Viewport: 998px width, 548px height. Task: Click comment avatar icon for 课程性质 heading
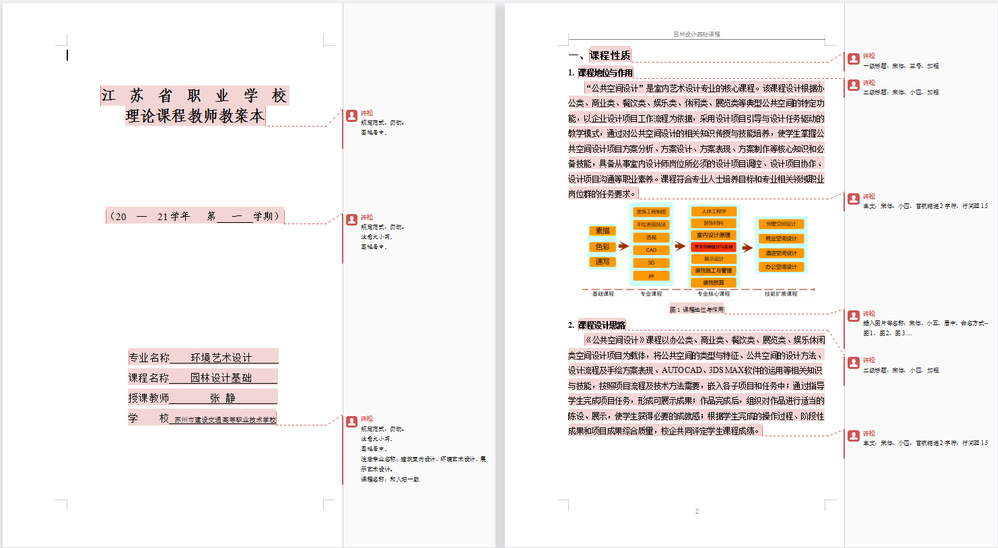(x=853, y=60)
